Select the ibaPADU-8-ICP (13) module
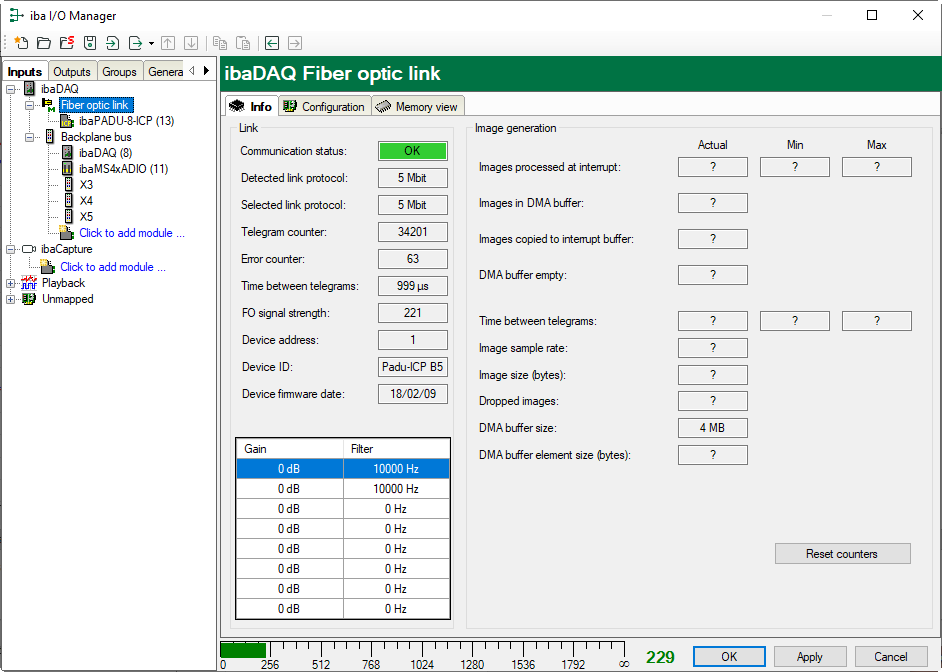 pos(126,121)
